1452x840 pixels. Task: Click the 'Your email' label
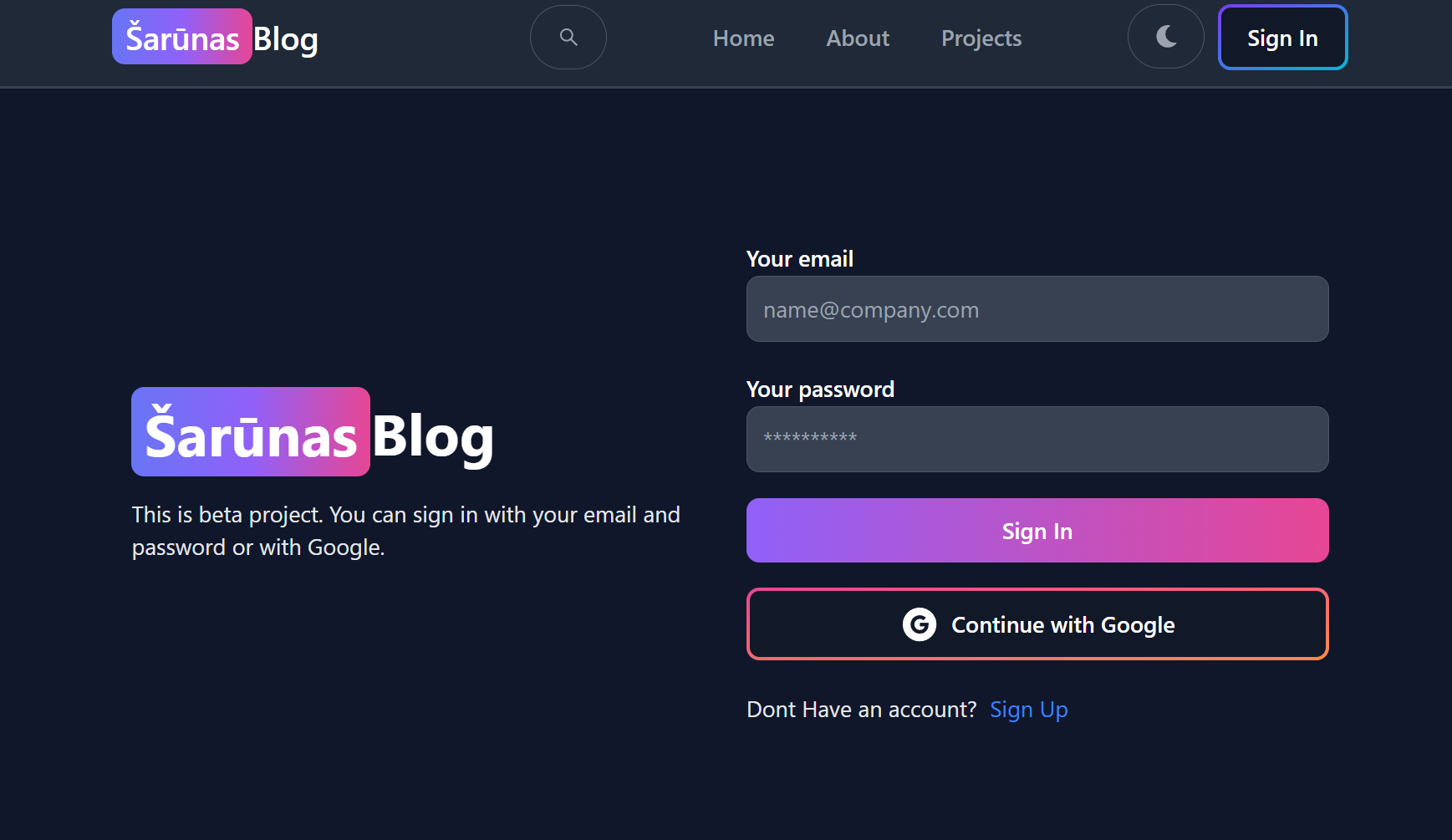coord(799,259)
